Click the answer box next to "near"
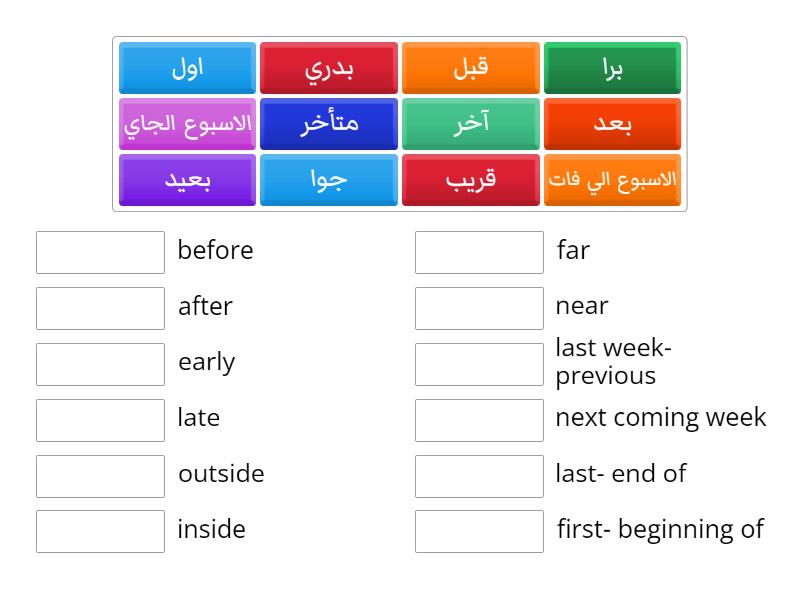800x600 pixels. point(479,308)
